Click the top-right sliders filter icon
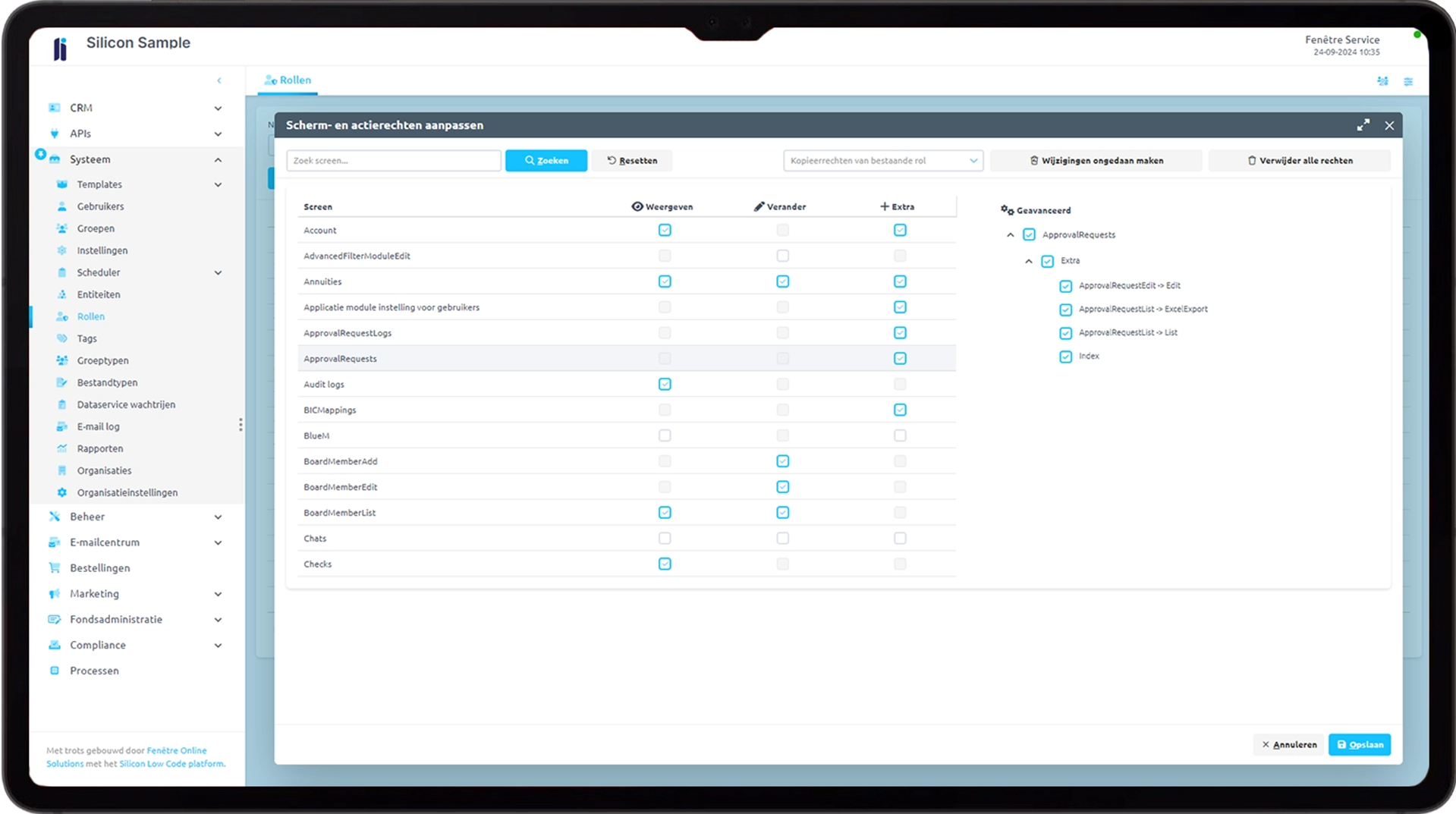Screen dimensions: 1456x814 pyautogui.click(x=1408, y=81)
